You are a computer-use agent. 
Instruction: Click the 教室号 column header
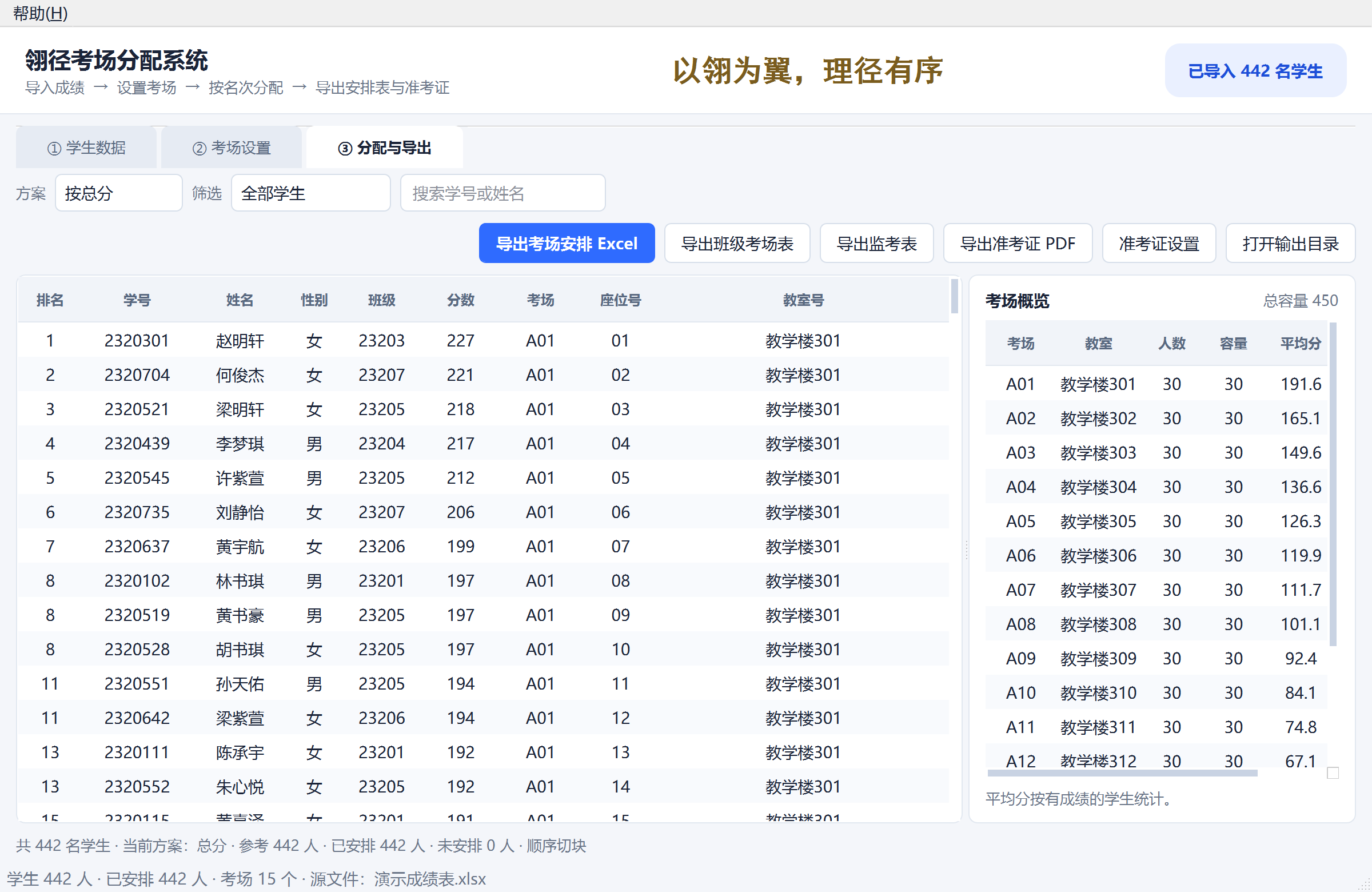(803, 300)
